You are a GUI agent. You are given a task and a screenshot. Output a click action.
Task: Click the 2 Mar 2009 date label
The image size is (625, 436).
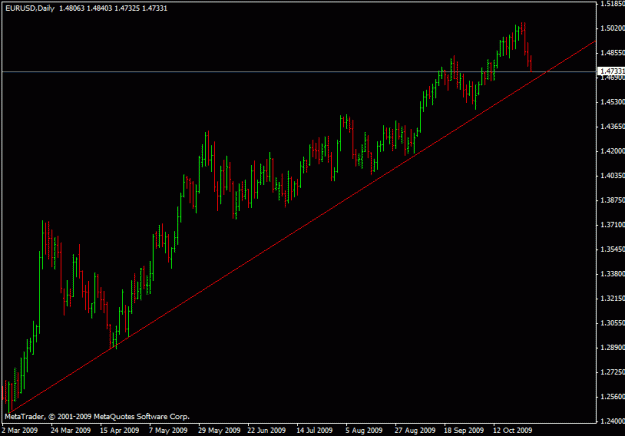point(20,430)
